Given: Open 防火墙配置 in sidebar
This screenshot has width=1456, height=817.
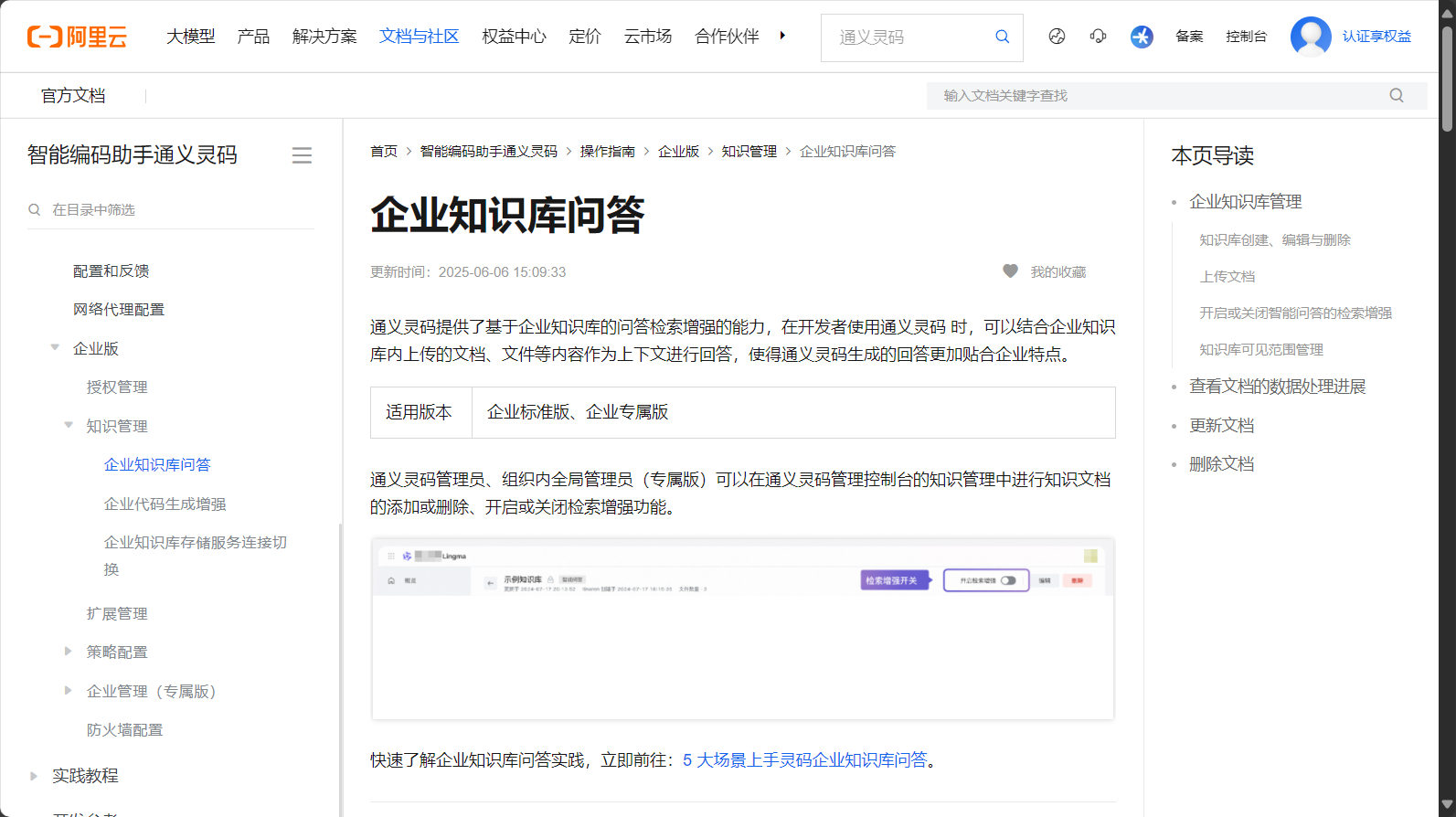Looking at the screenshot, I should point(125,730).
